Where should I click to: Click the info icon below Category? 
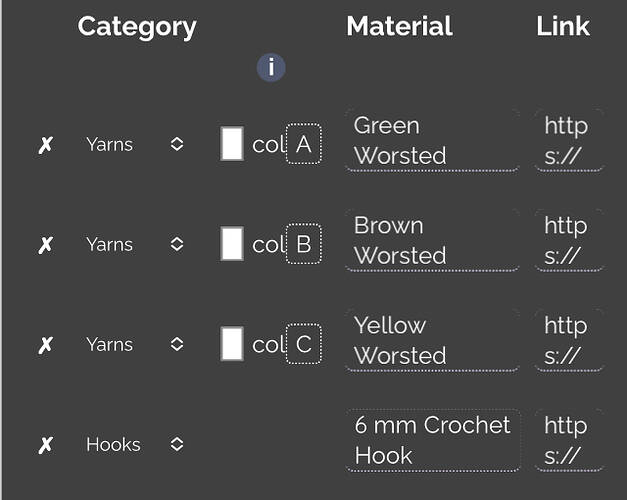(x=271, y=67)
